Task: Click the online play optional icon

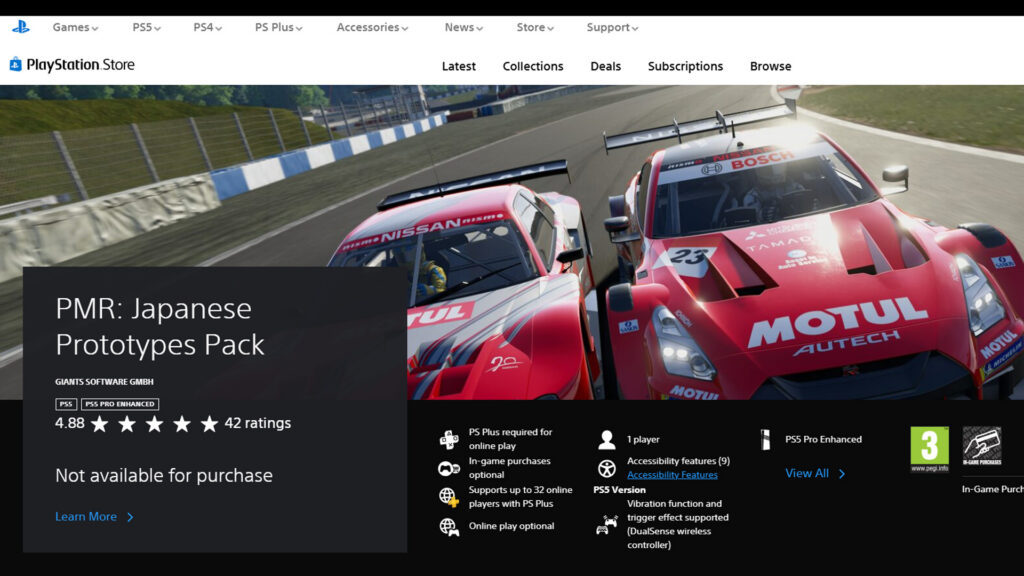Action: pos(449,526)
